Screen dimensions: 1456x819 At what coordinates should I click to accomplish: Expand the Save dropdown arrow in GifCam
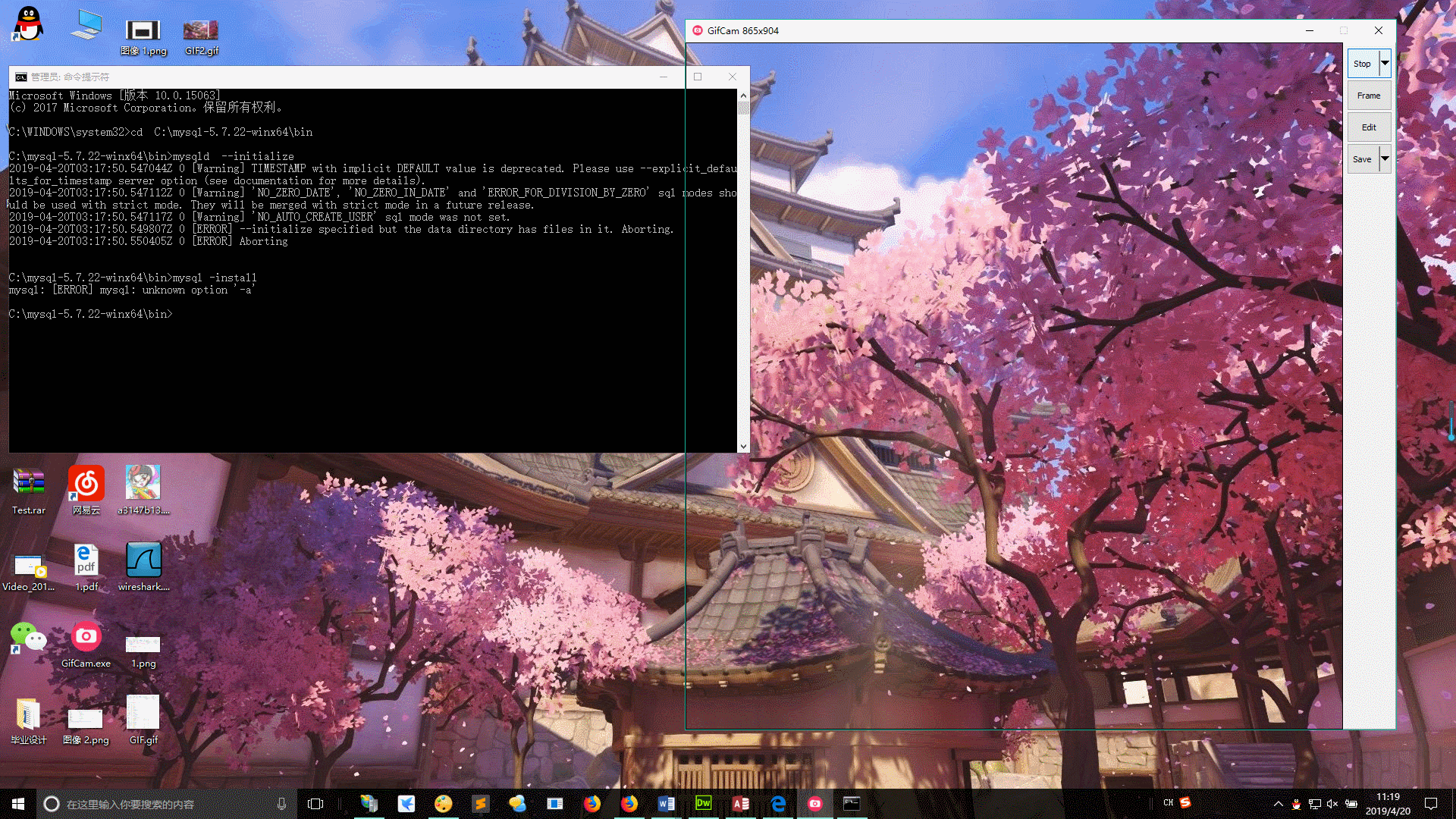[1385, 158]
